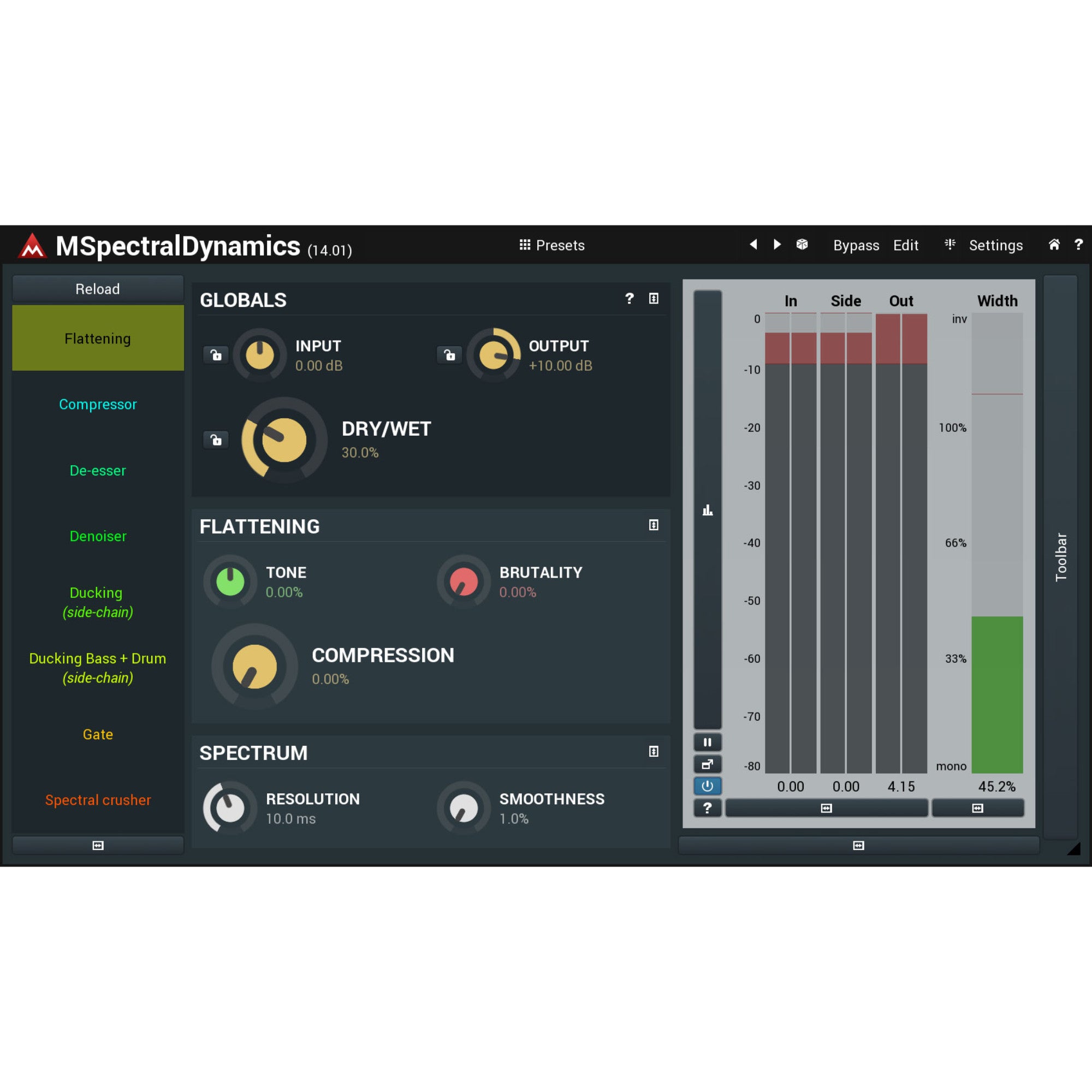The image size is (1092, 1092).
Task: Click the meters panel bottom expander bar
Action: tap(858, 846)
